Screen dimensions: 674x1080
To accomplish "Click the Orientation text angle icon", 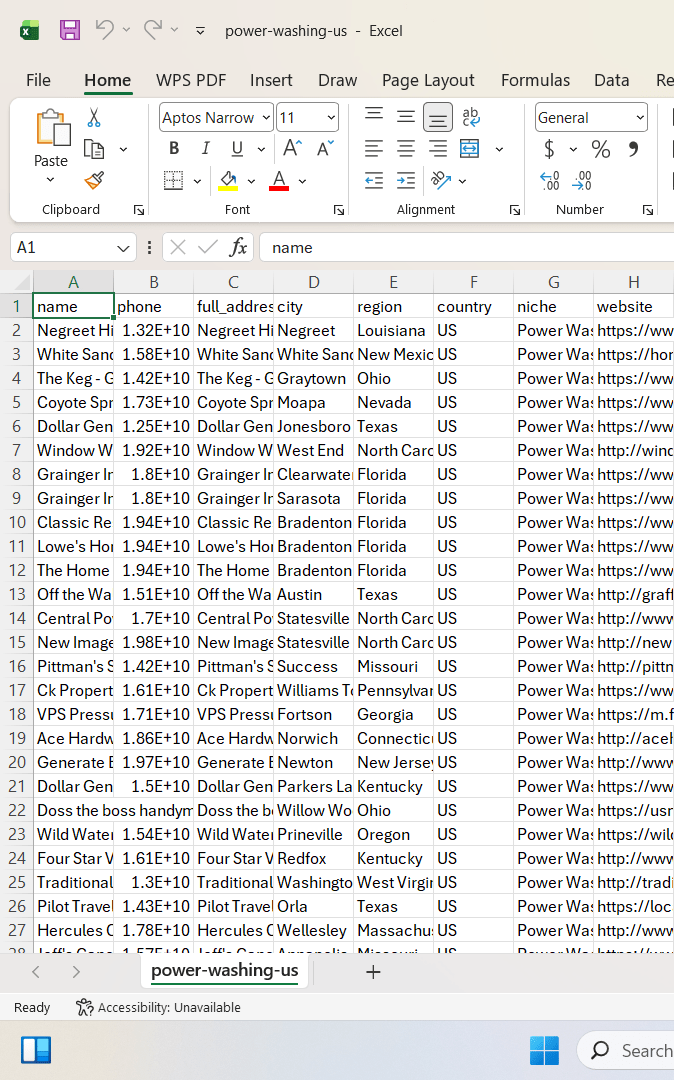I will [x=441, y=180].
